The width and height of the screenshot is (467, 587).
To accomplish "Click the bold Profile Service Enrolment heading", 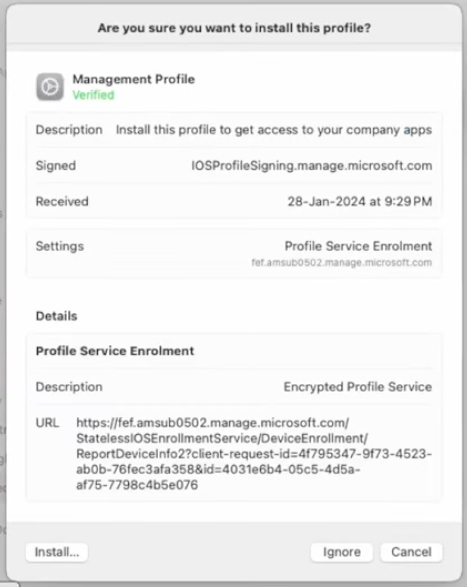I will pos(115,351).
